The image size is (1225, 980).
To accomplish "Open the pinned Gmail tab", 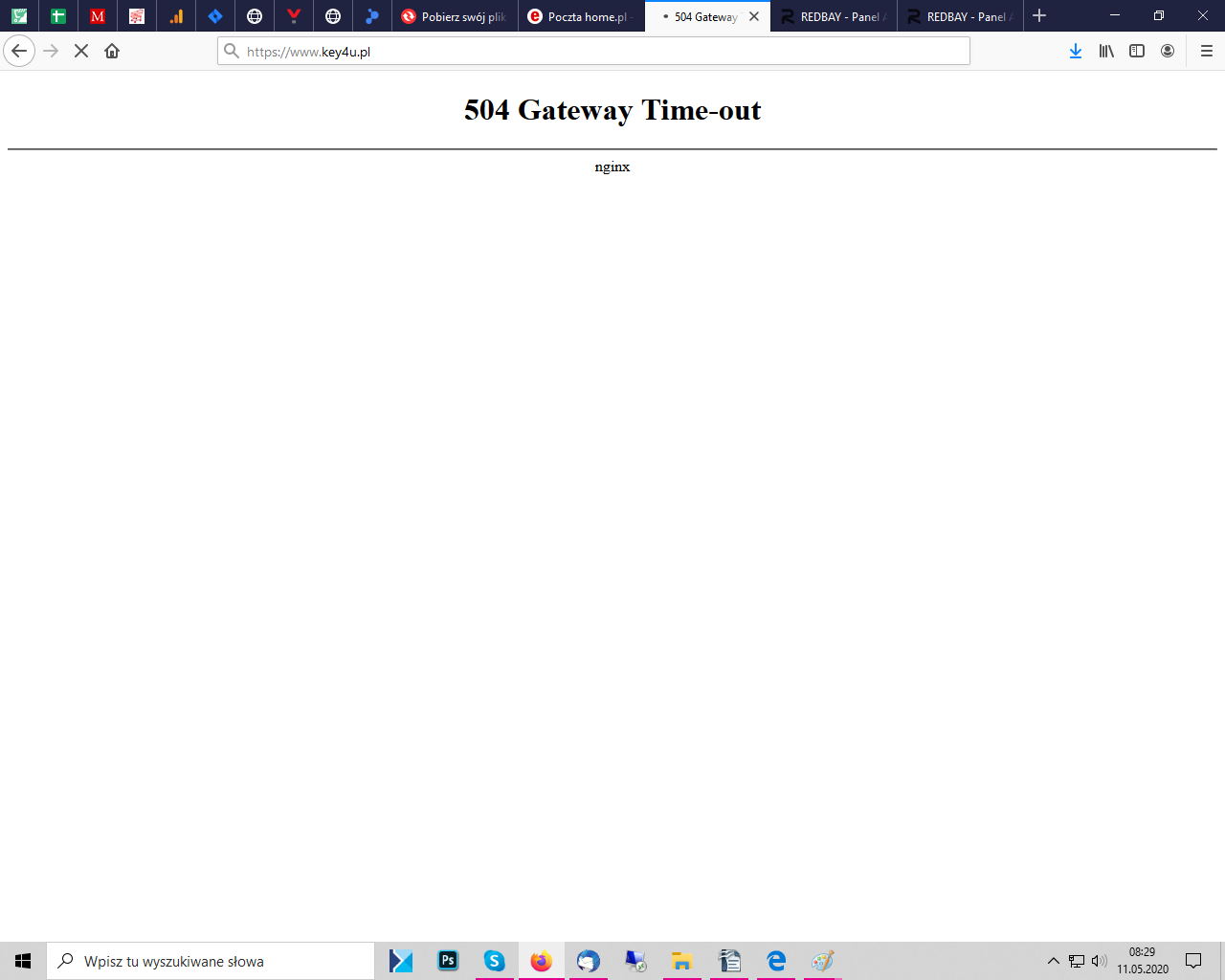I will coord(98,16).
